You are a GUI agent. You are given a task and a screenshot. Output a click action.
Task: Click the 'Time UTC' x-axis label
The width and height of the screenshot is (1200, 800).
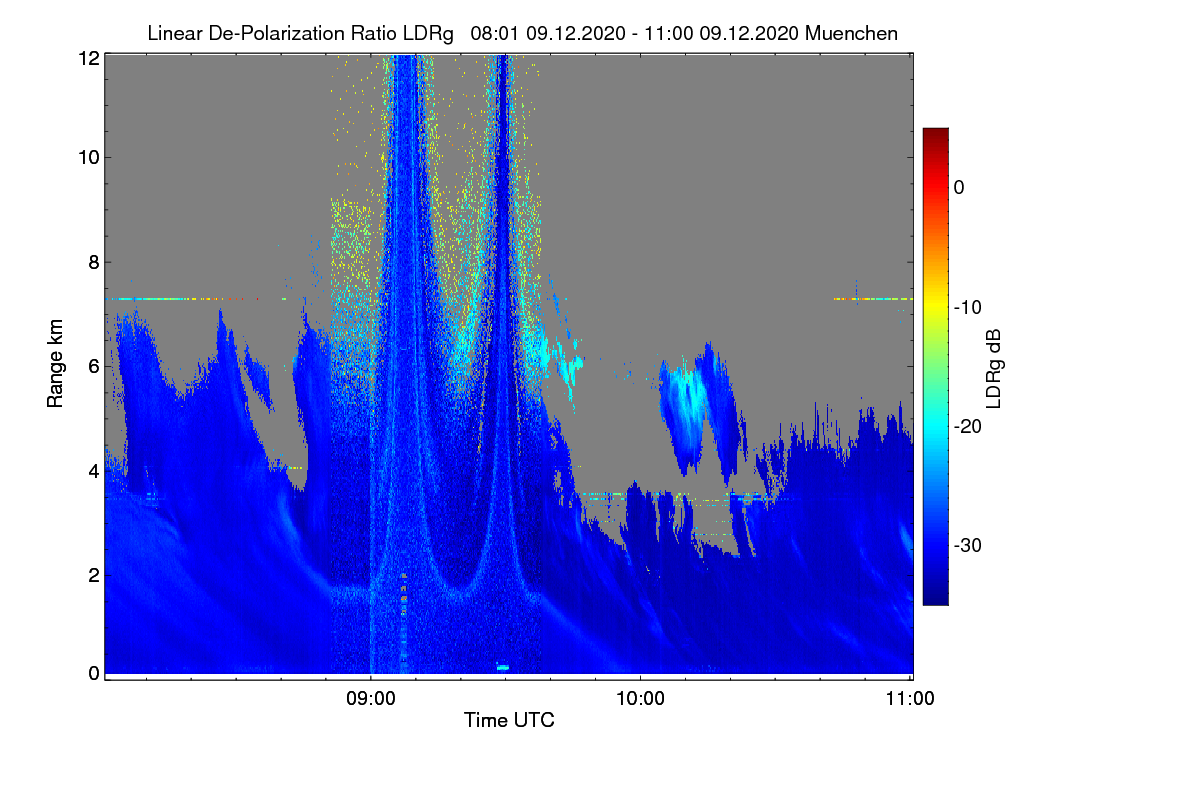[x=509, y=720]
